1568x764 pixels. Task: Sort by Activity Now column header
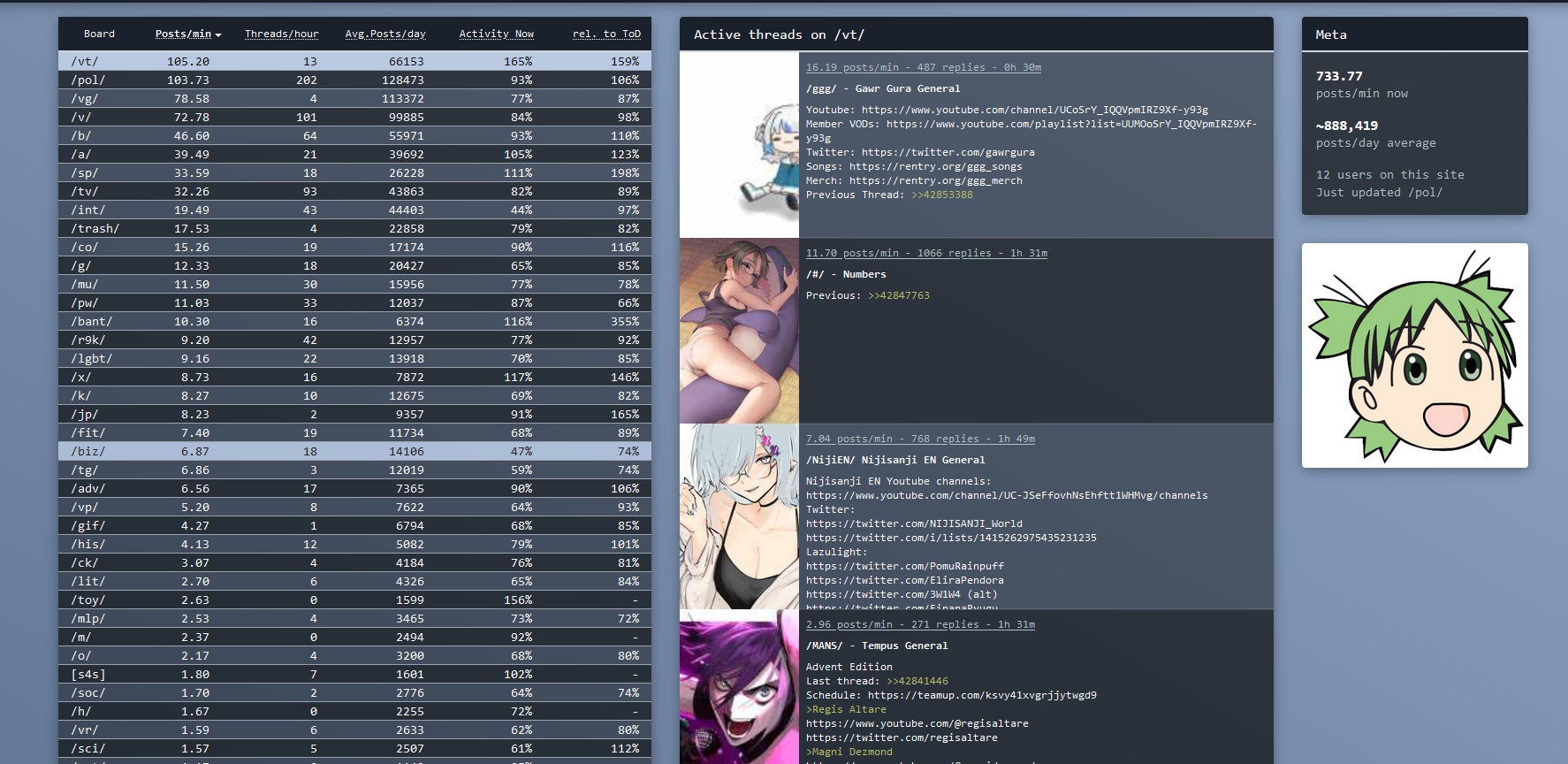(496, 34)
